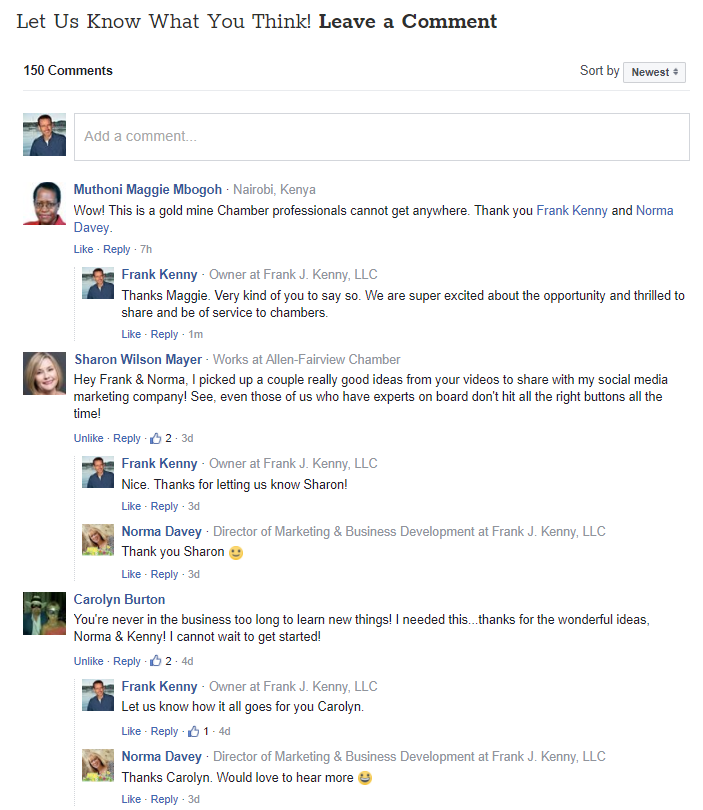
Task: Click Carolyn Burton's profile thumbnail
Action: pos(44,613)
